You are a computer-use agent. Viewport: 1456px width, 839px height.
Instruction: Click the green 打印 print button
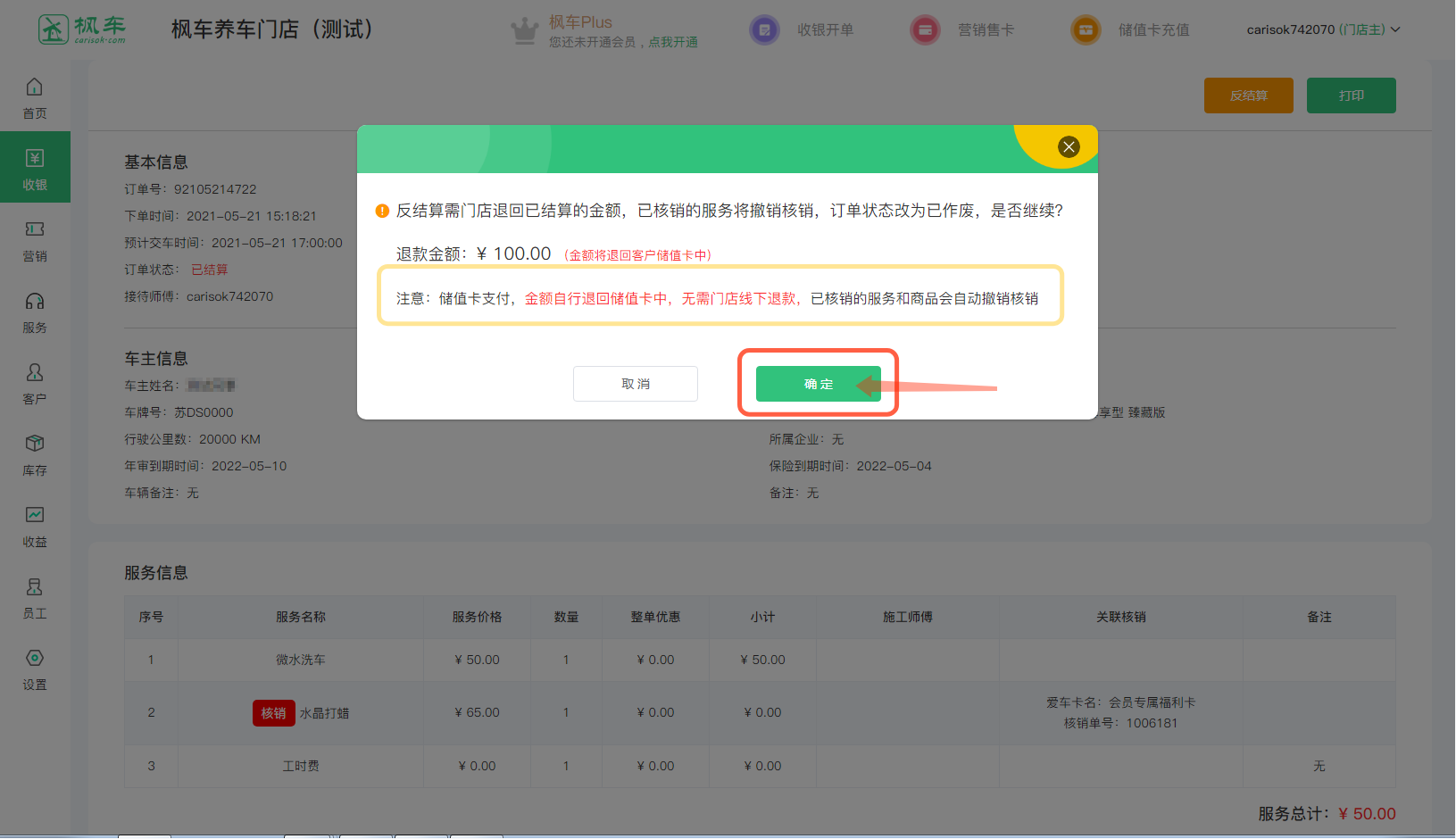click(1351, 96)
